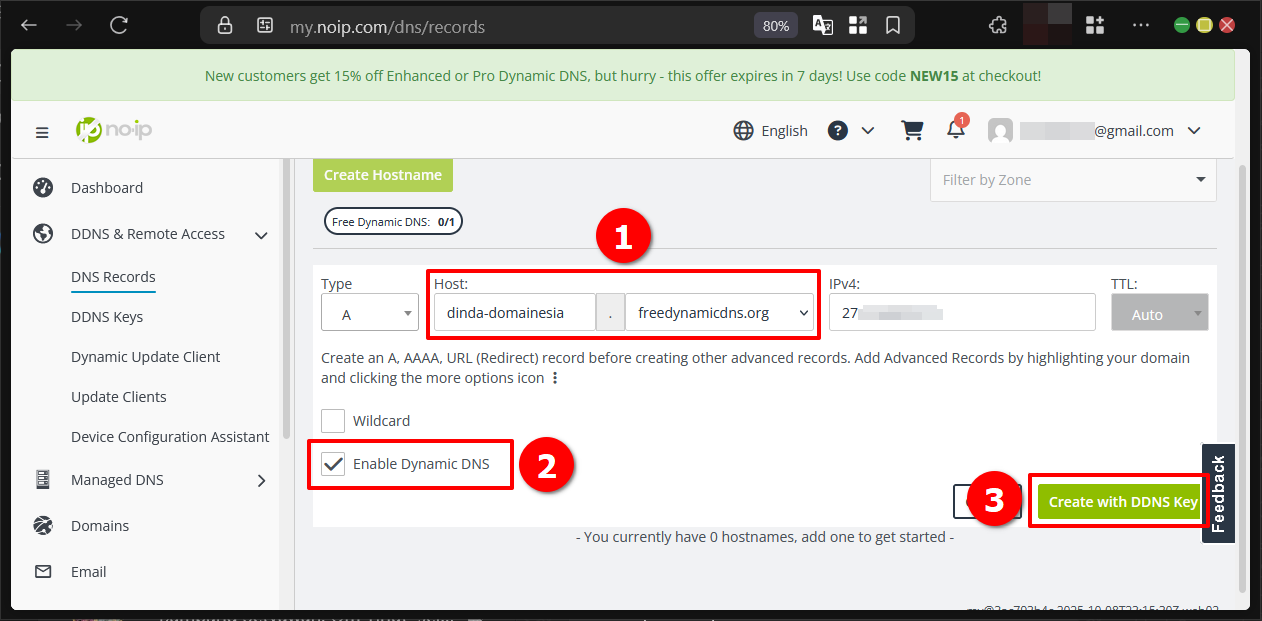Click the Create Hostname button
The height and width of the screenshot is (621, 1262).
tap(382, 174)
